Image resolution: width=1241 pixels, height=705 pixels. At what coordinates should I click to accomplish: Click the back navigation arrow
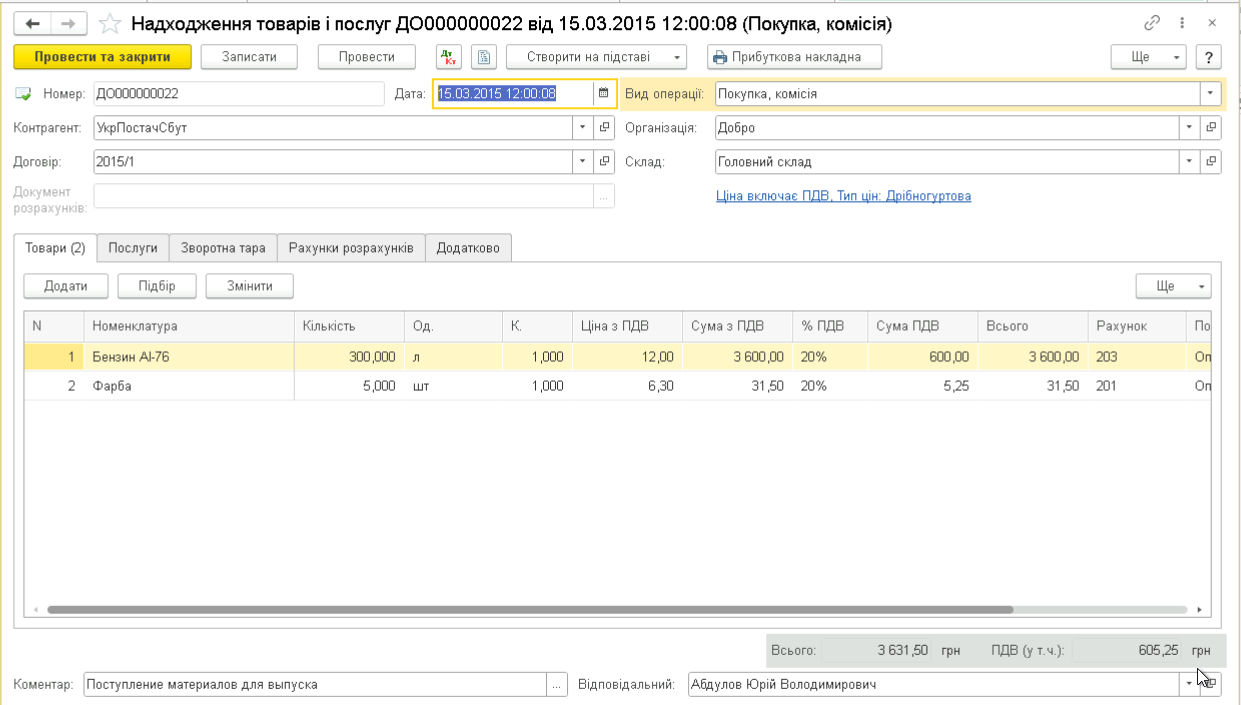[x=33, y=23]
